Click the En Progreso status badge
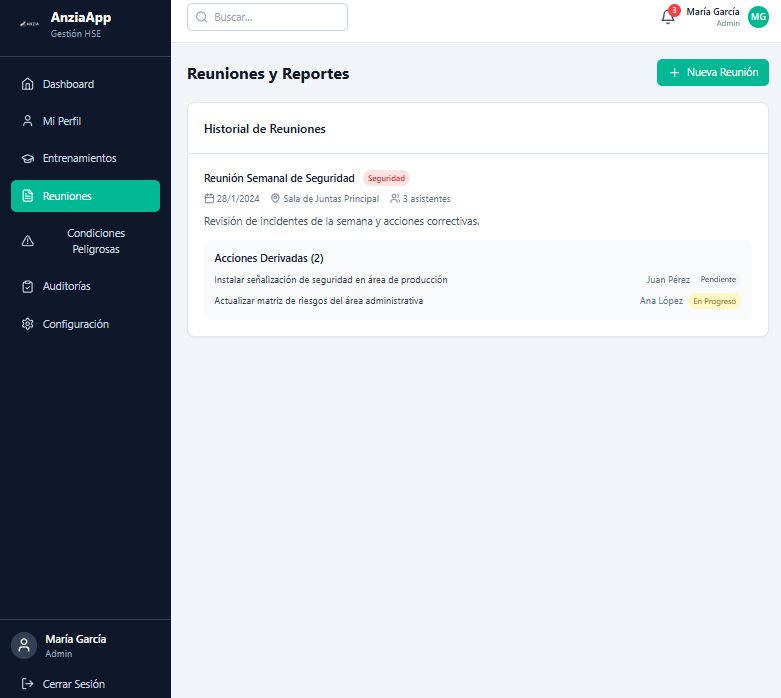The height and width of the screenshot is (698, 781). click(x=714, y=301)
